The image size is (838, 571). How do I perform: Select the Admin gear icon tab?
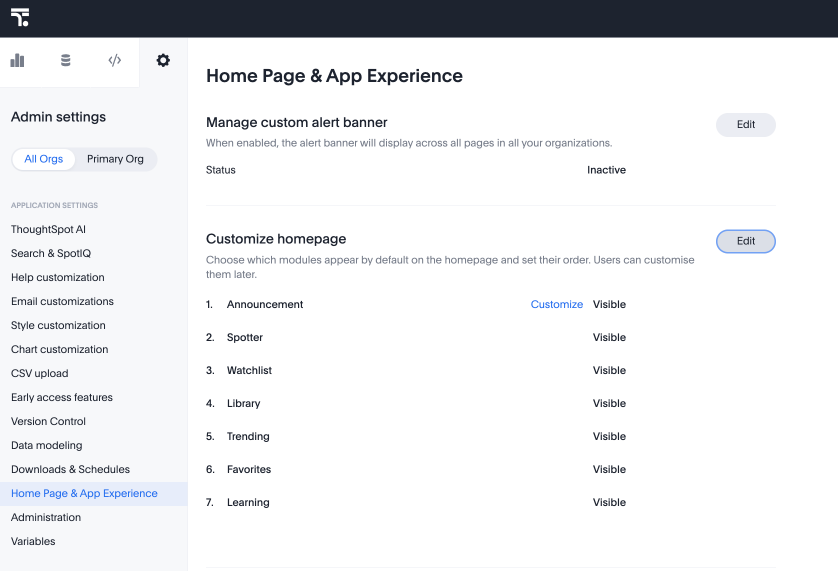163,60
